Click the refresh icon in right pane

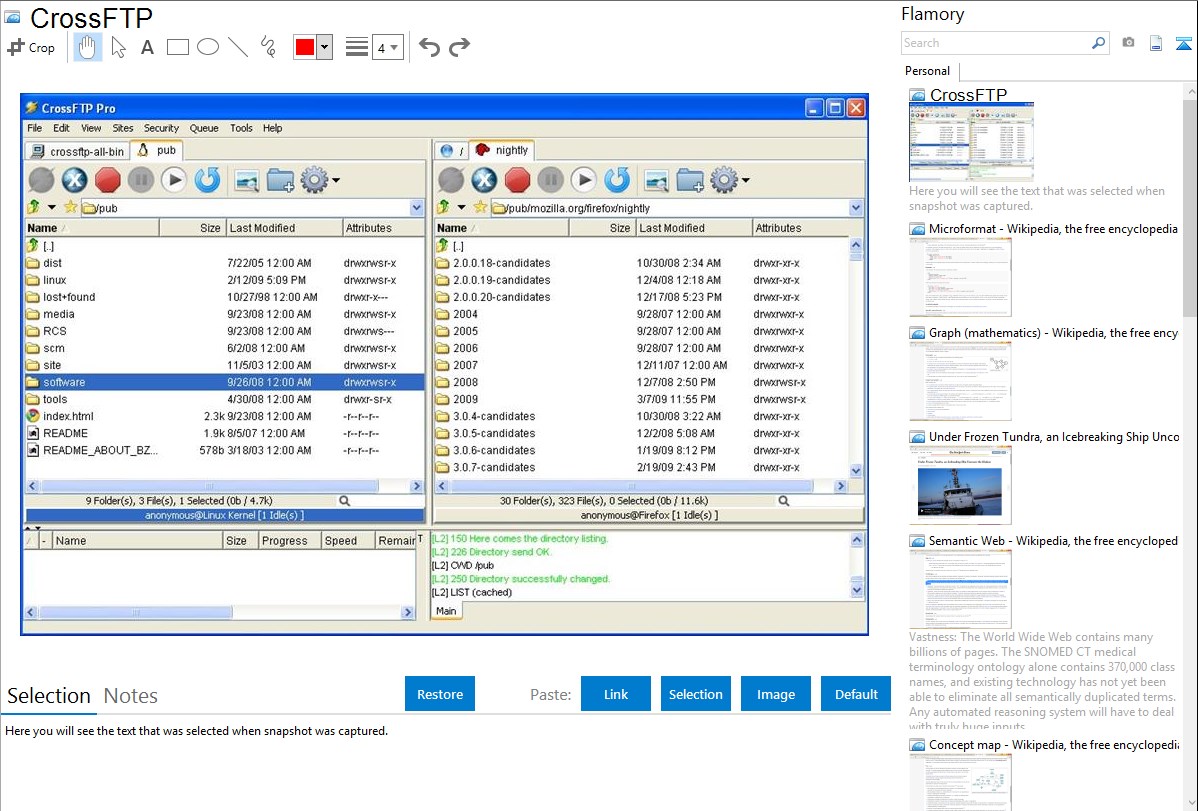click(x=617, y=180)
